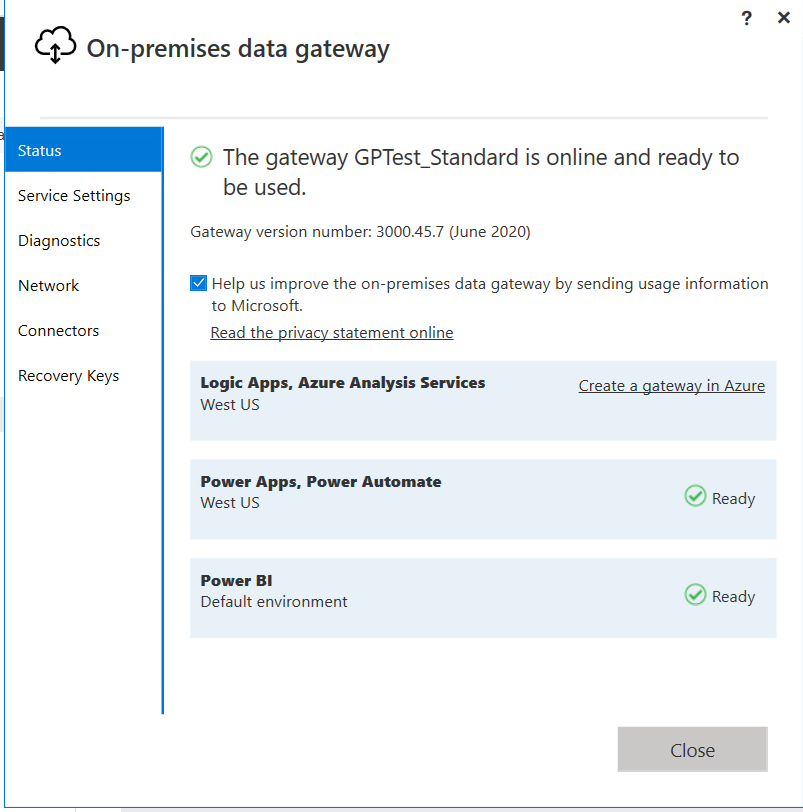Click the Power BI heading
The height and width of the screenshot is (812, 803).
(236, 581)
